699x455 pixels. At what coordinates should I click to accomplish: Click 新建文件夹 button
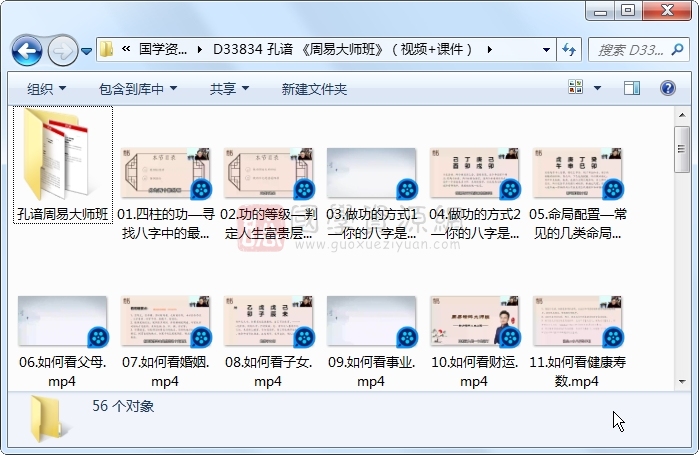(314, 89)
